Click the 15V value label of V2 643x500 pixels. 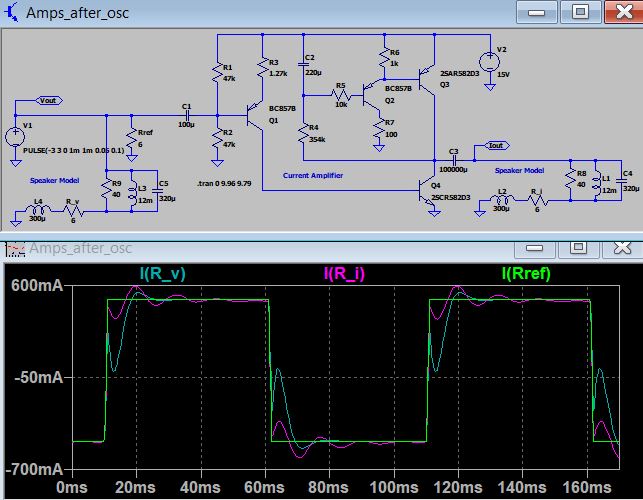click(504, 75)
